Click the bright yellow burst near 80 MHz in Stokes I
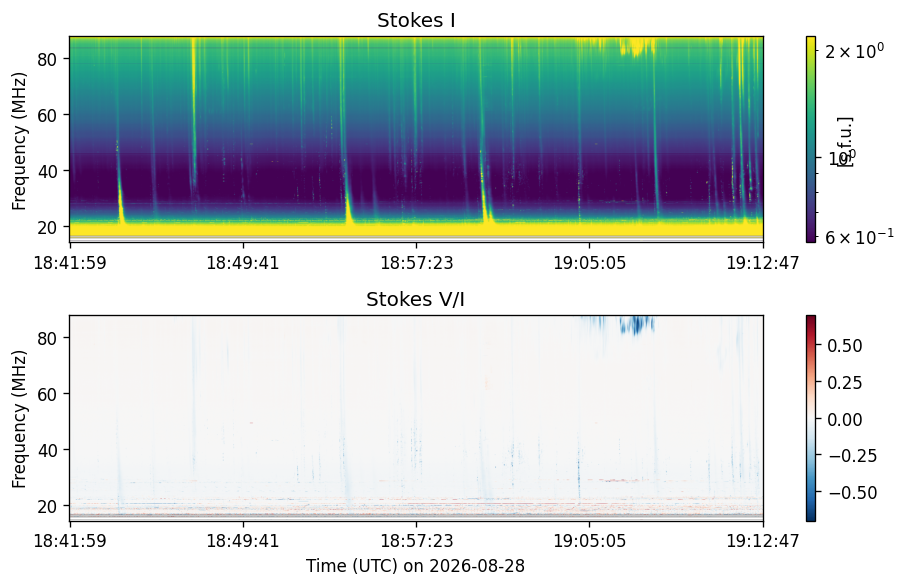Viewport: 906px width, 587px height. 637,46
